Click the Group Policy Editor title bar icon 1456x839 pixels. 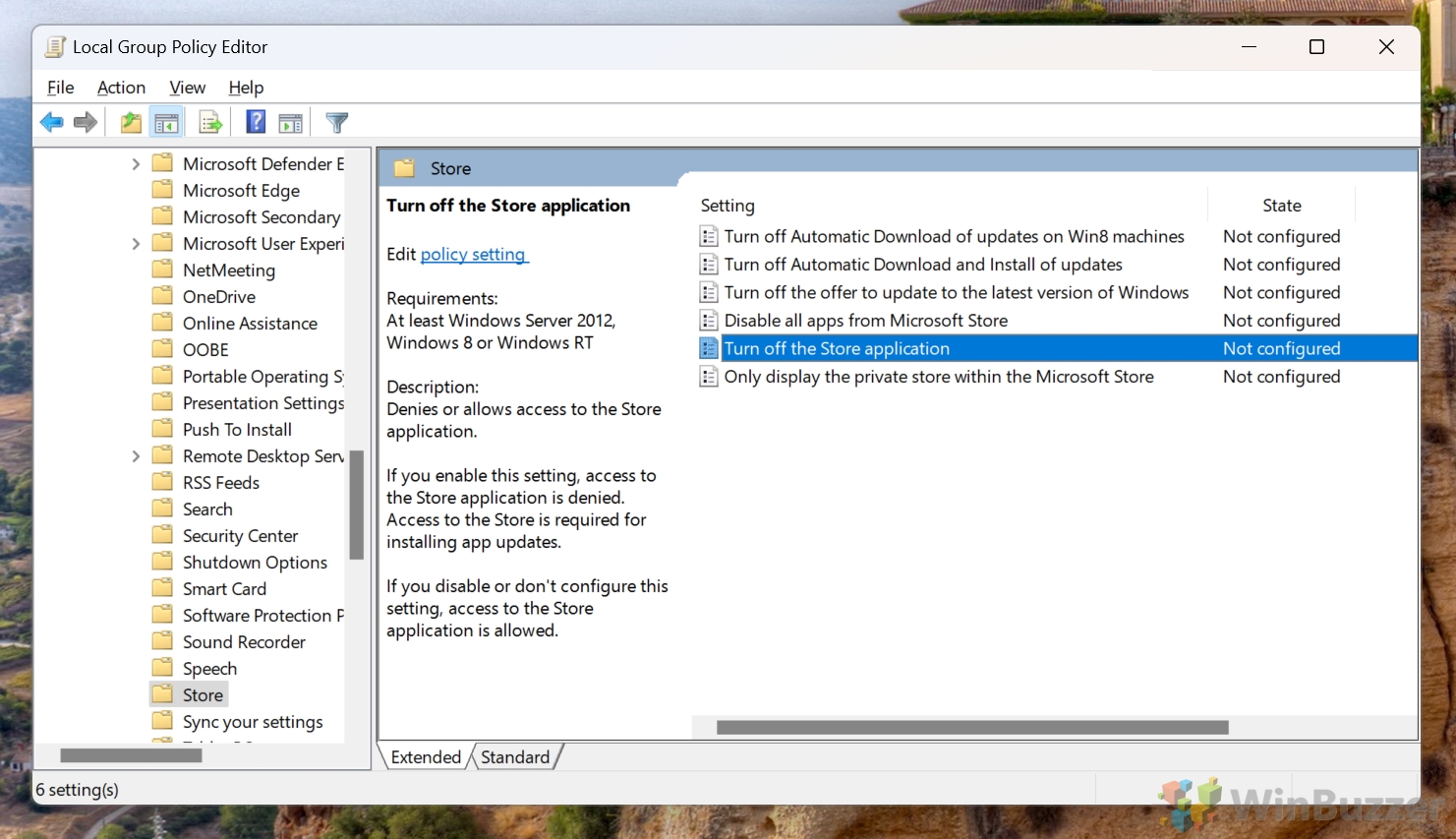56,47
